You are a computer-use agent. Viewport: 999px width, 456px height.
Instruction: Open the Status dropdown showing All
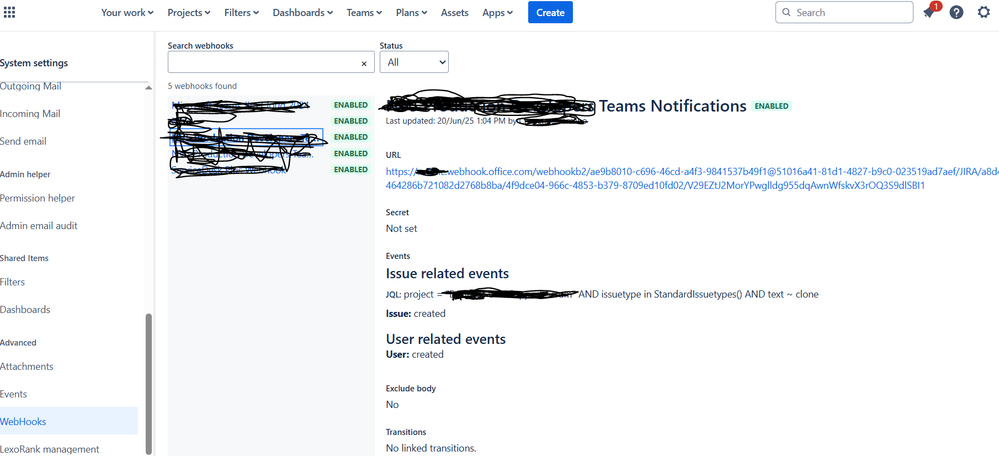[414, 62]
